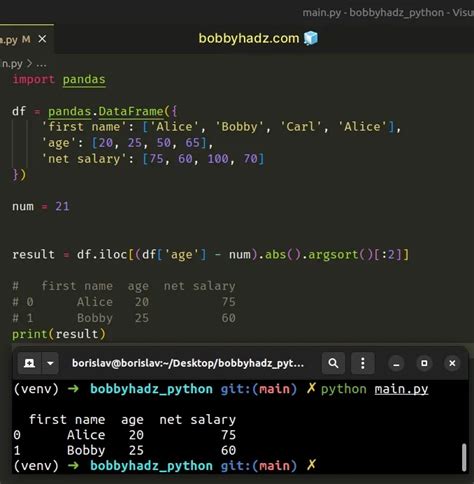Click the terminal scrollbar handle

tap(464, 457)
